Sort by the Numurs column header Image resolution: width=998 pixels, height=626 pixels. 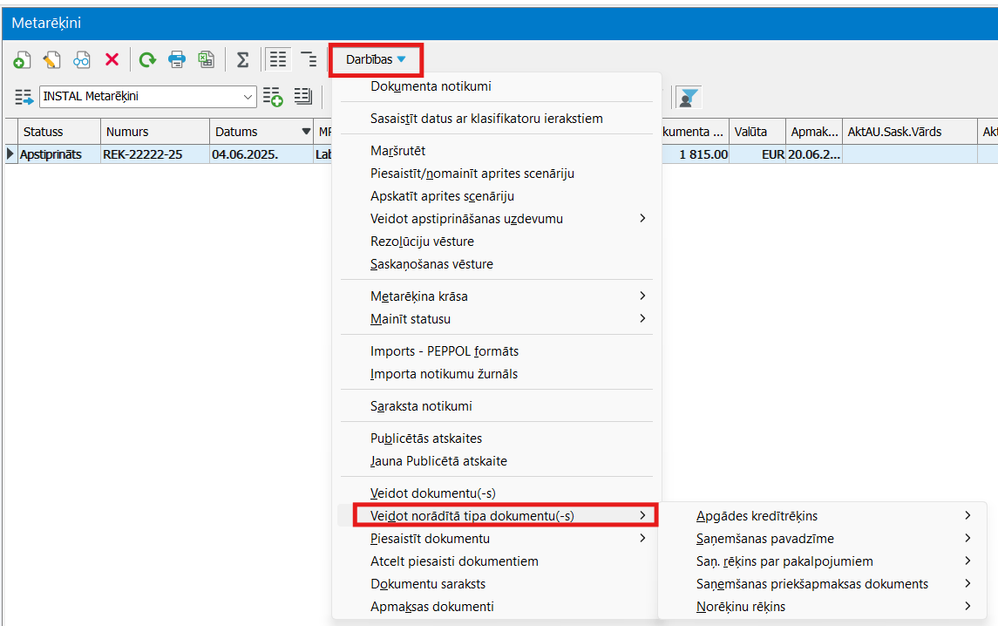point(155,132)
